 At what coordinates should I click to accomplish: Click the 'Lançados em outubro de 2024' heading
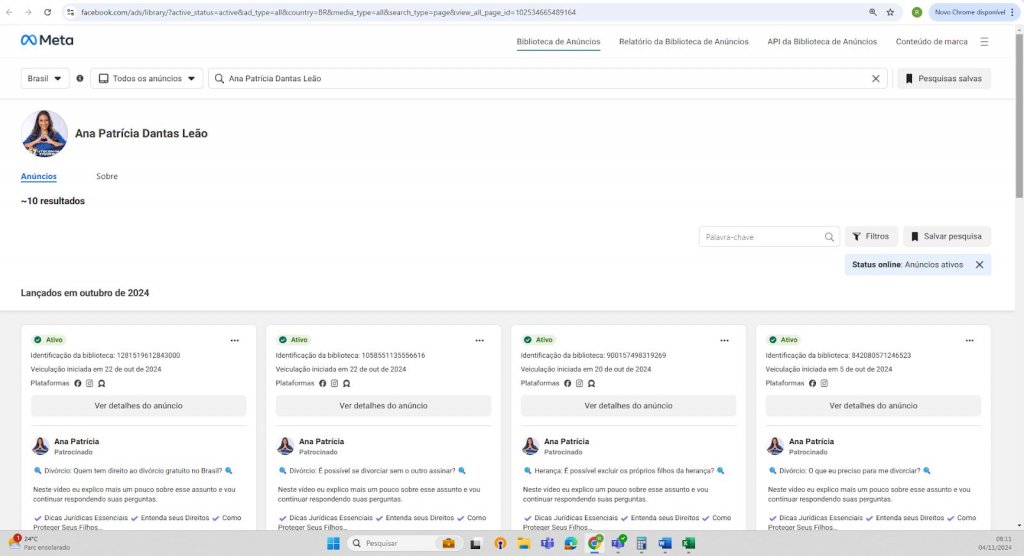[x=85, y=293]
